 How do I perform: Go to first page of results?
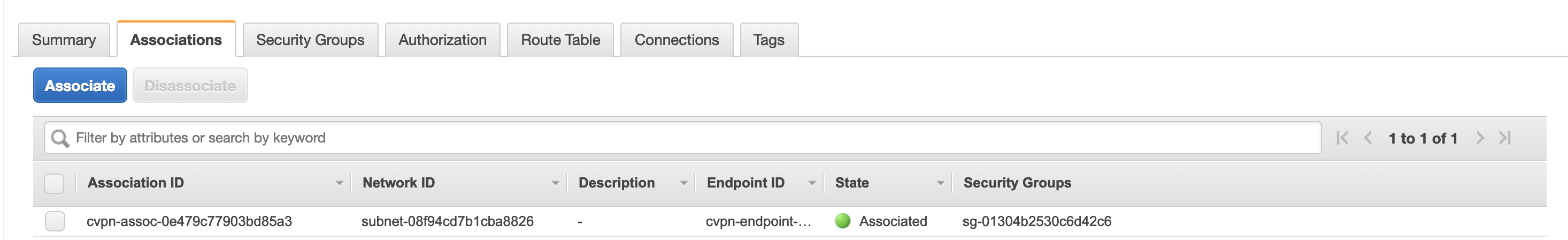(x=1342, y=138)
